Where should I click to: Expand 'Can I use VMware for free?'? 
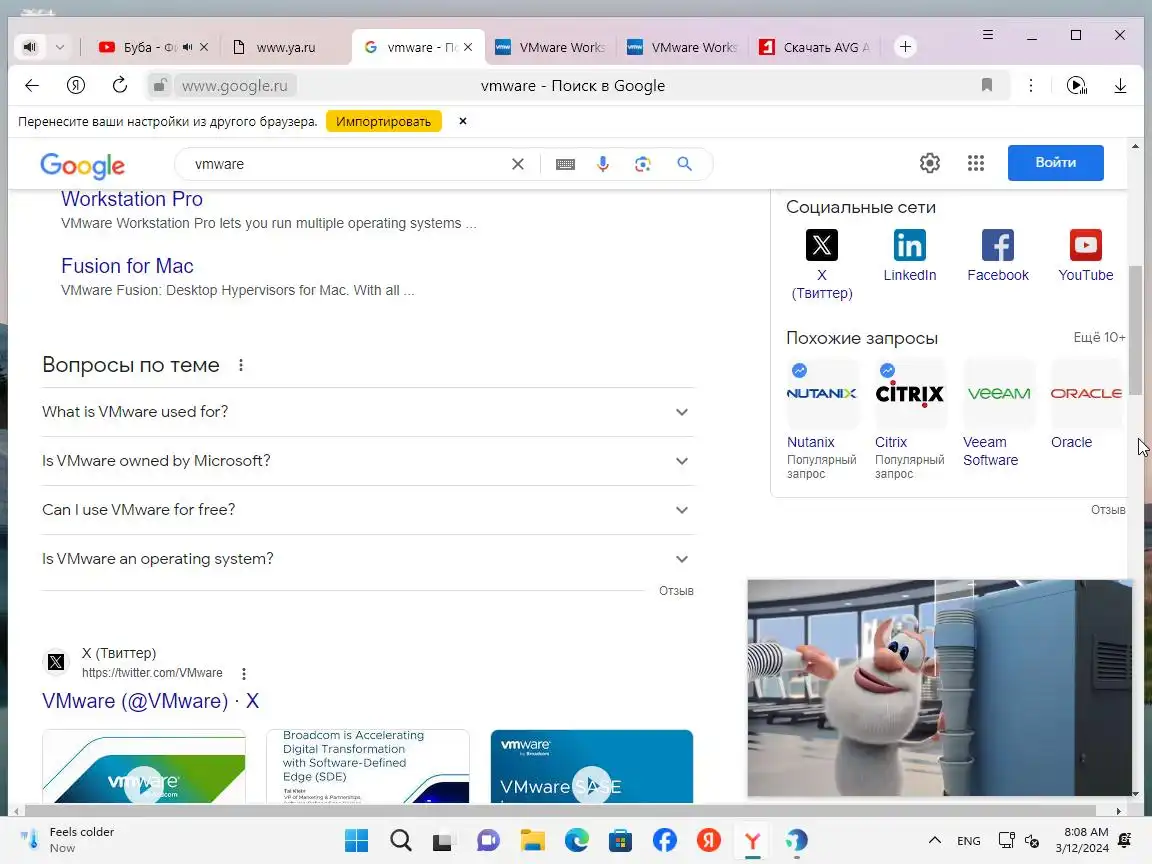[368, 510]
